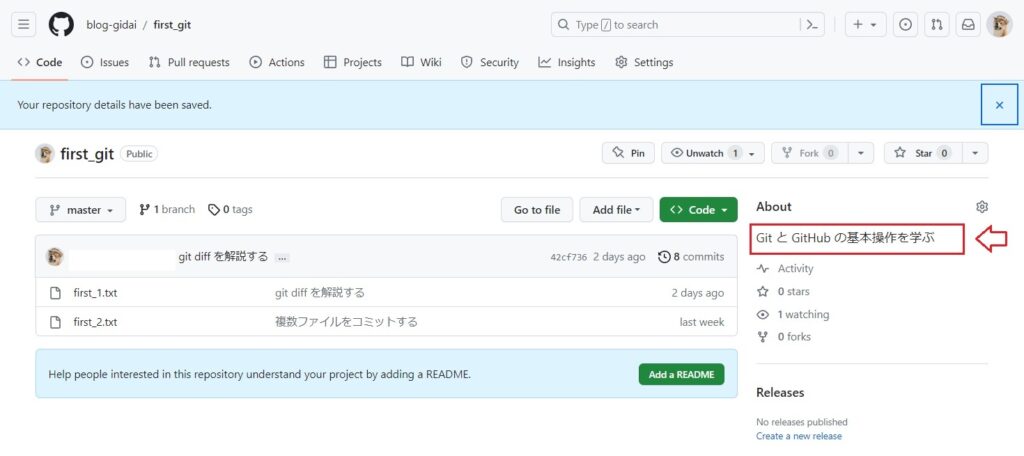Open pull requests icon in header
Viewport: 1024px width, 456px height.
[x=937, y=25]
